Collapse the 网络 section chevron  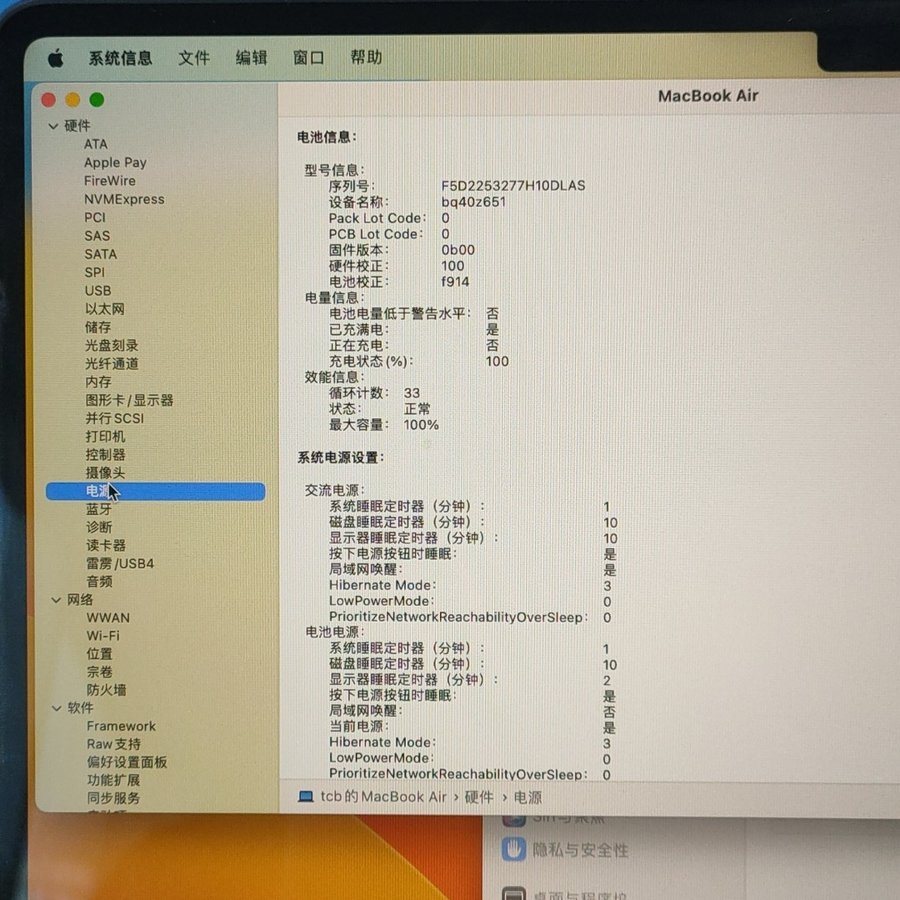click(56, 600)
